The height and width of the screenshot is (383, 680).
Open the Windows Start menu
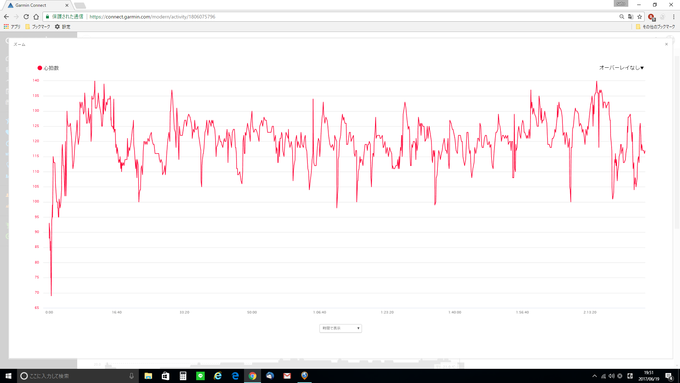tap(8, 376)
